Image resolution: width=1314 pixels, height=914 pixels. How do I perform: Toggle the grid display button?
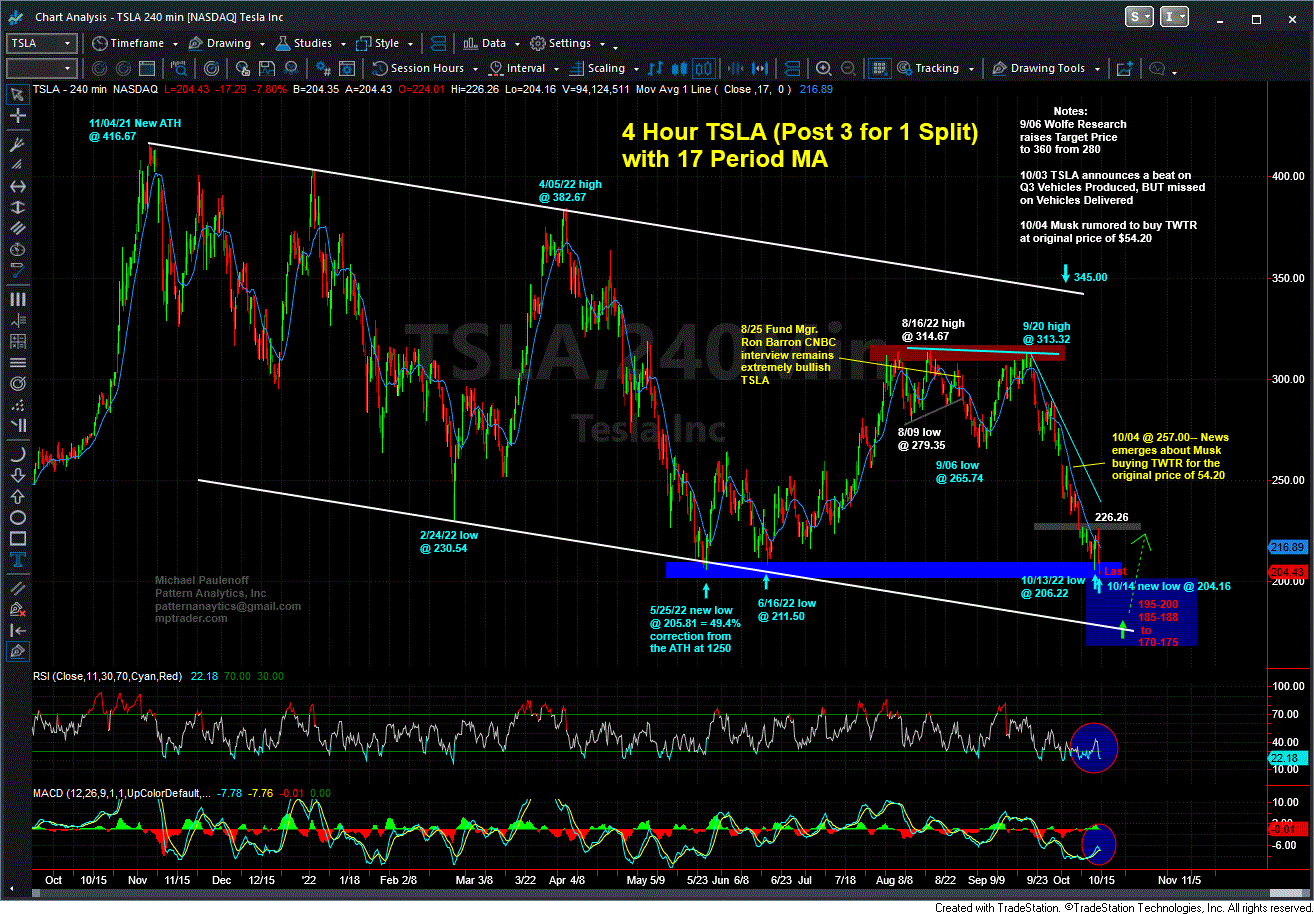879,69
